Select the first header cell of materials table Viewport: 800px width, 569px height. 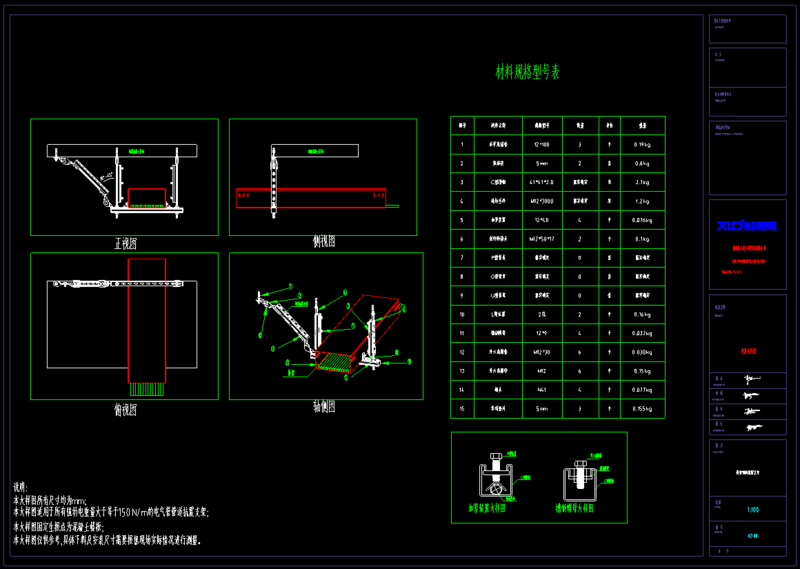[x=462, y=125]
